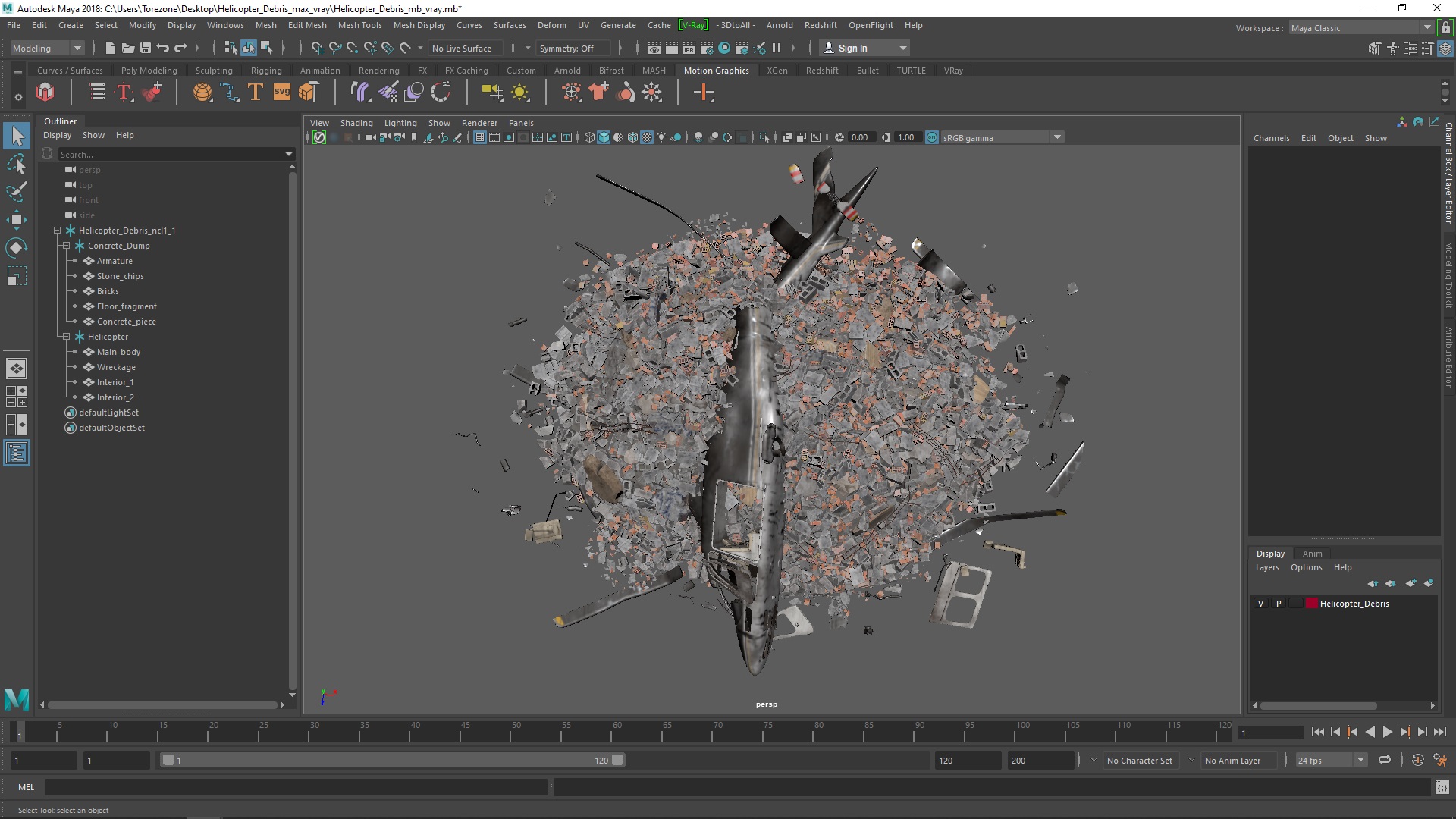This screenshot has height=819, width=1456.
Task: Select the arrow Select Tool in toolbox
Action: coord(17,136)
